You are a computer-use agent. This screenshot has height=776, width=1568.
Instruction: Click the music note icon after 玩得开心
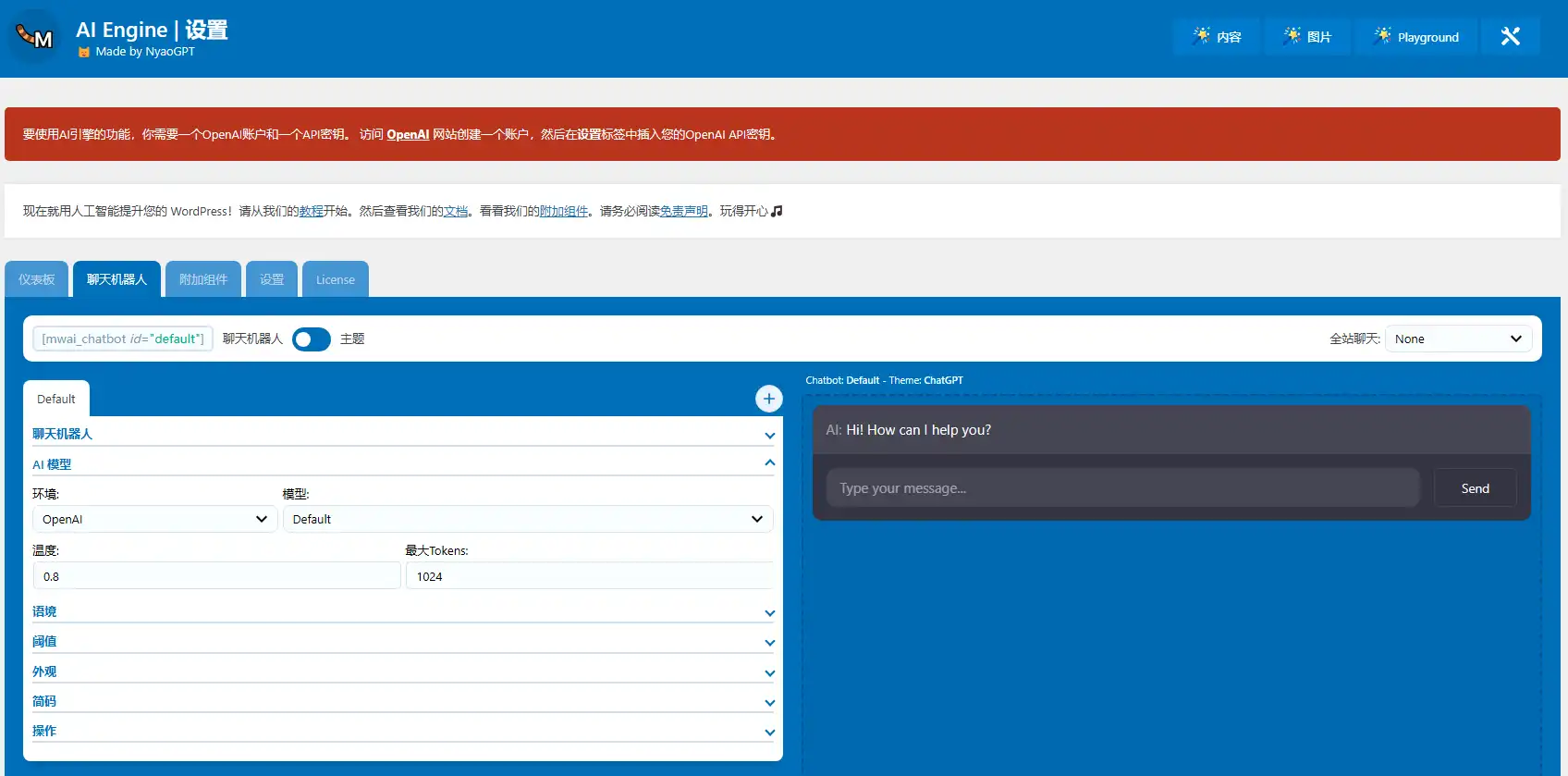pos(777,211)
